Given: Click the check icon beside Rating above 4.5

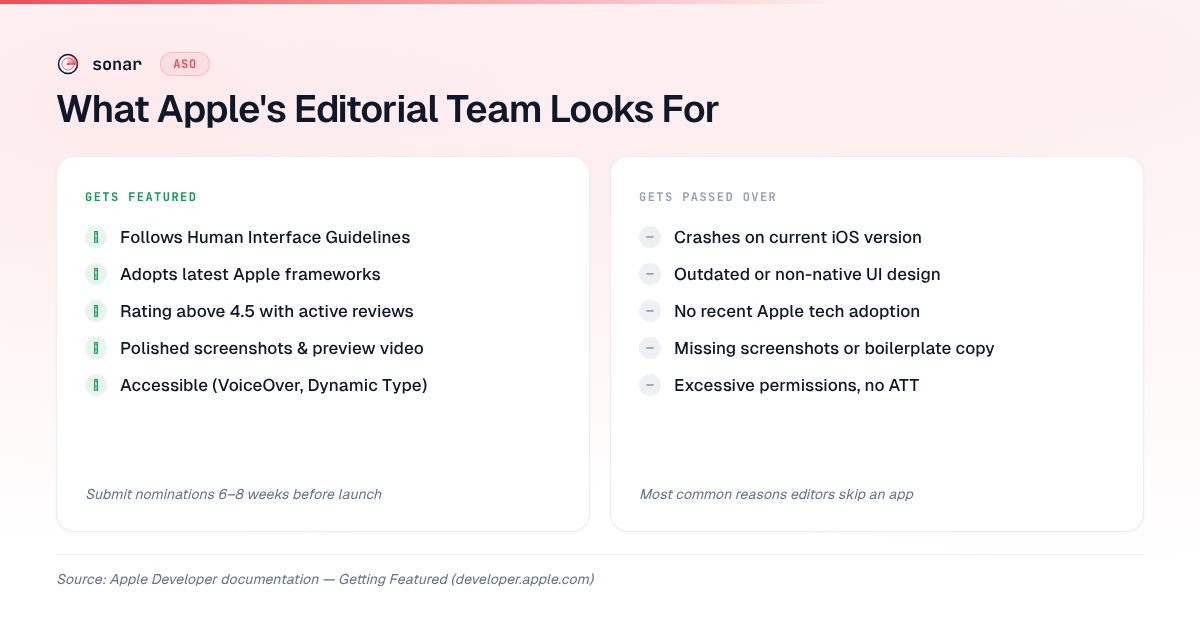Looking at the screenshot, I should (x=96, y=311).
